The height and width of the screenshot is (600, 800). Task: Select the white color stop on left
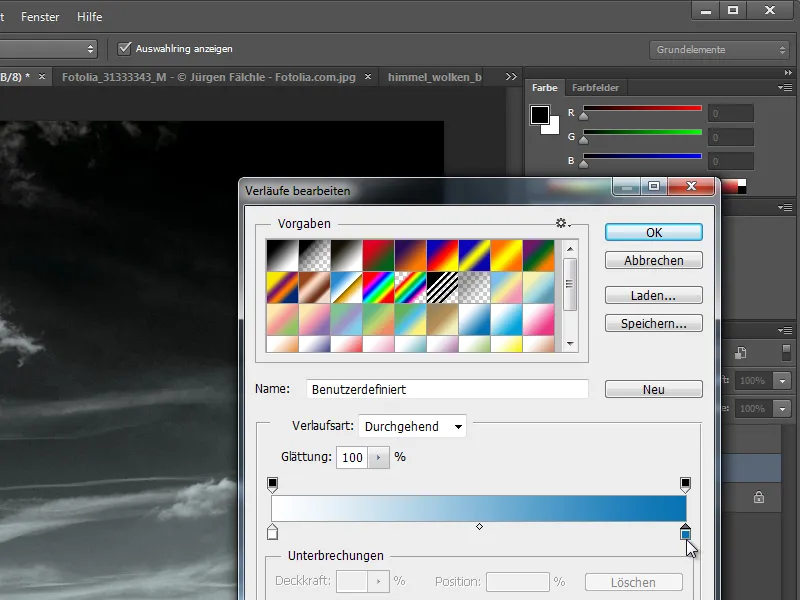click(x=272, y=532)
